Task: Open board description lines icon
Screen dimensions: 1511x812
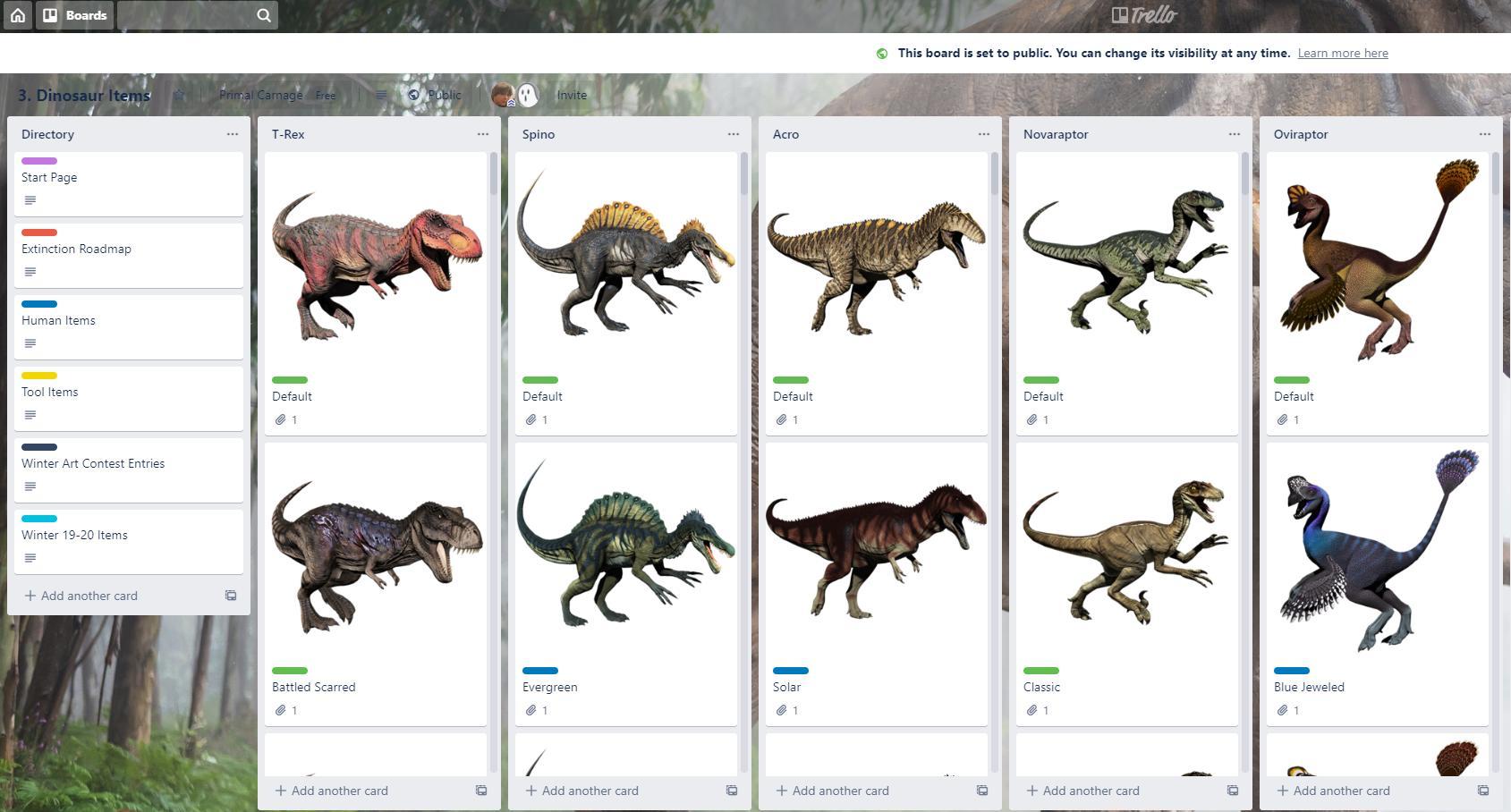Action: (x=381, y=95)
